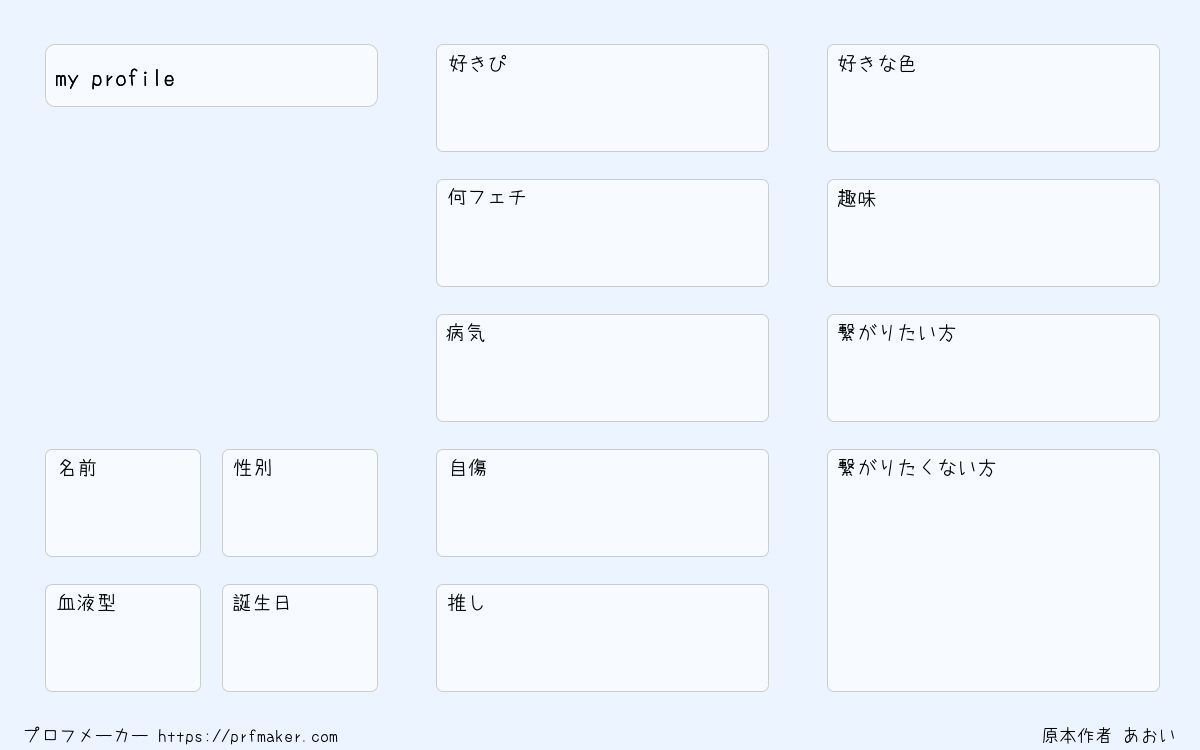The height and width of the screenshot is (750, 1200).
Task: Click the my profile title box
Action: [x=211, y=75]
